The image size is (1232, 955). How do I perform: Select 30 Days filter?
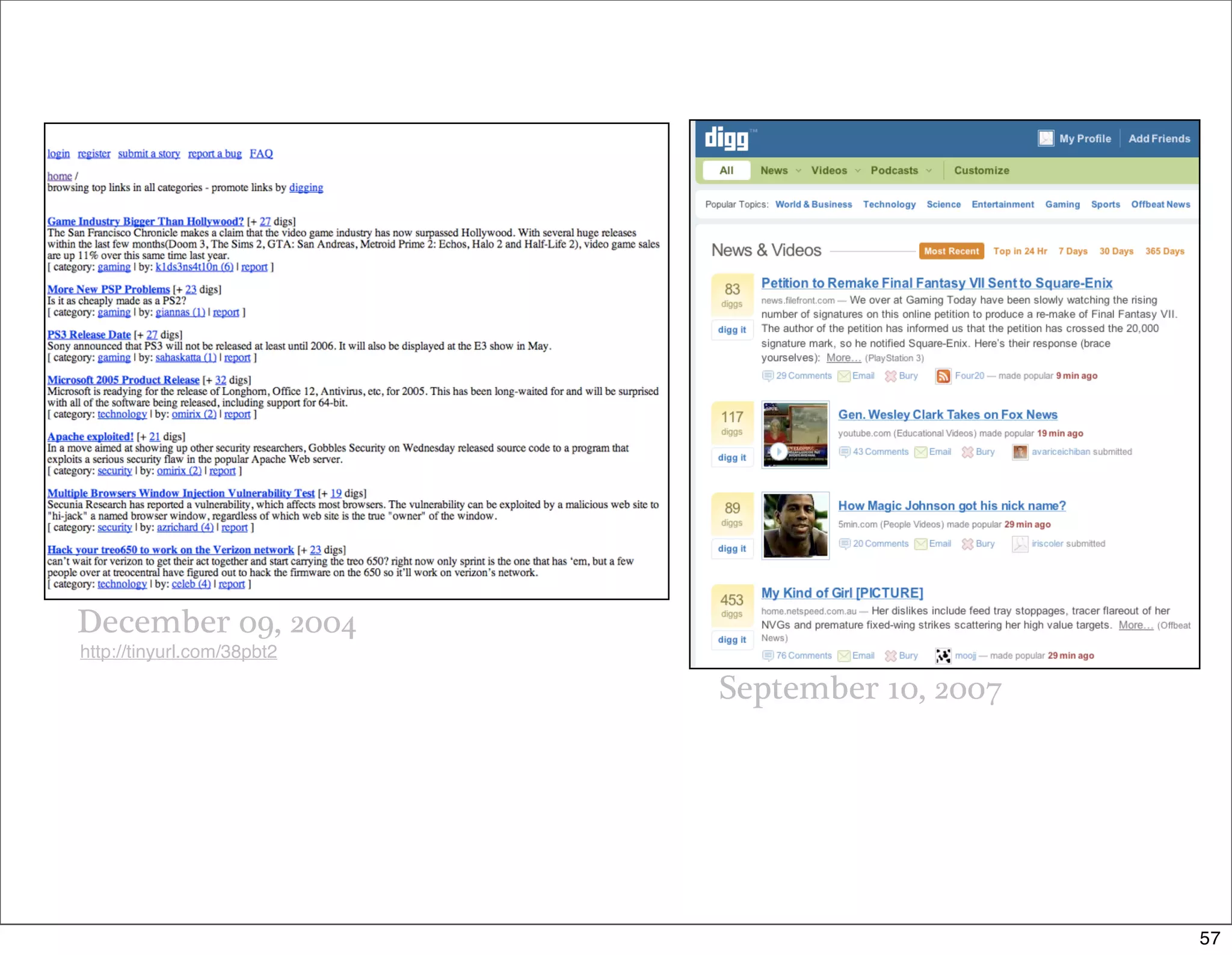tap(1116, 251)
